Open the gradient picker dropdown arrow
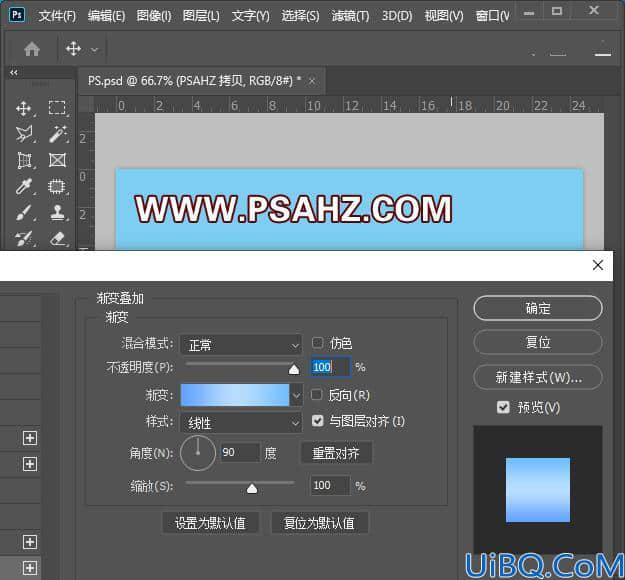The height and width of the screenshot is (580, 625). [296, 395]
